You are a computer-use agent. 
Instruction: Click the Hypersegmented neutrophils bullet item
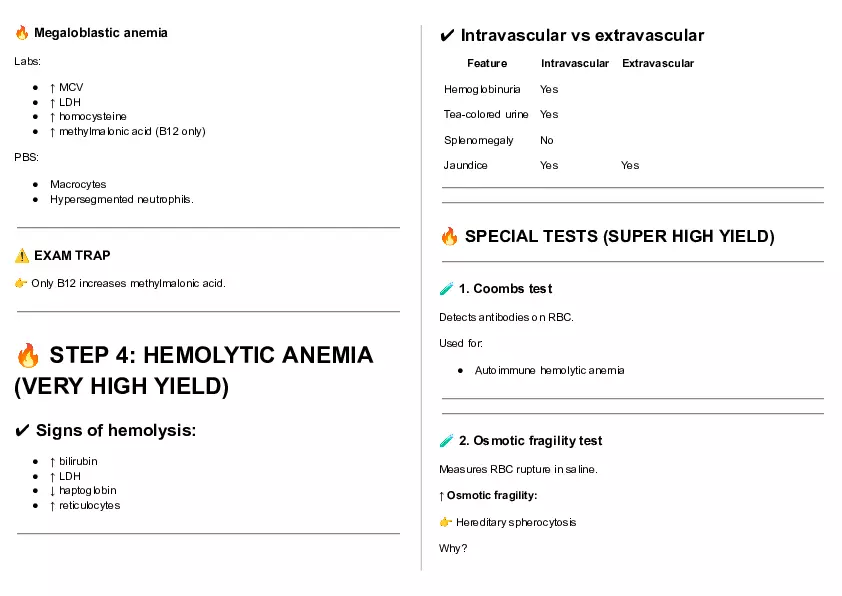(121, 199)
